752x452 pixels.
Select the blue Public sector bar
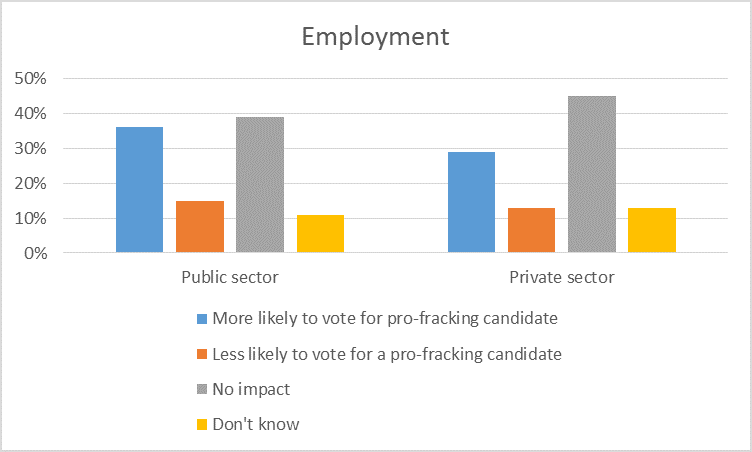click(139, 190)
